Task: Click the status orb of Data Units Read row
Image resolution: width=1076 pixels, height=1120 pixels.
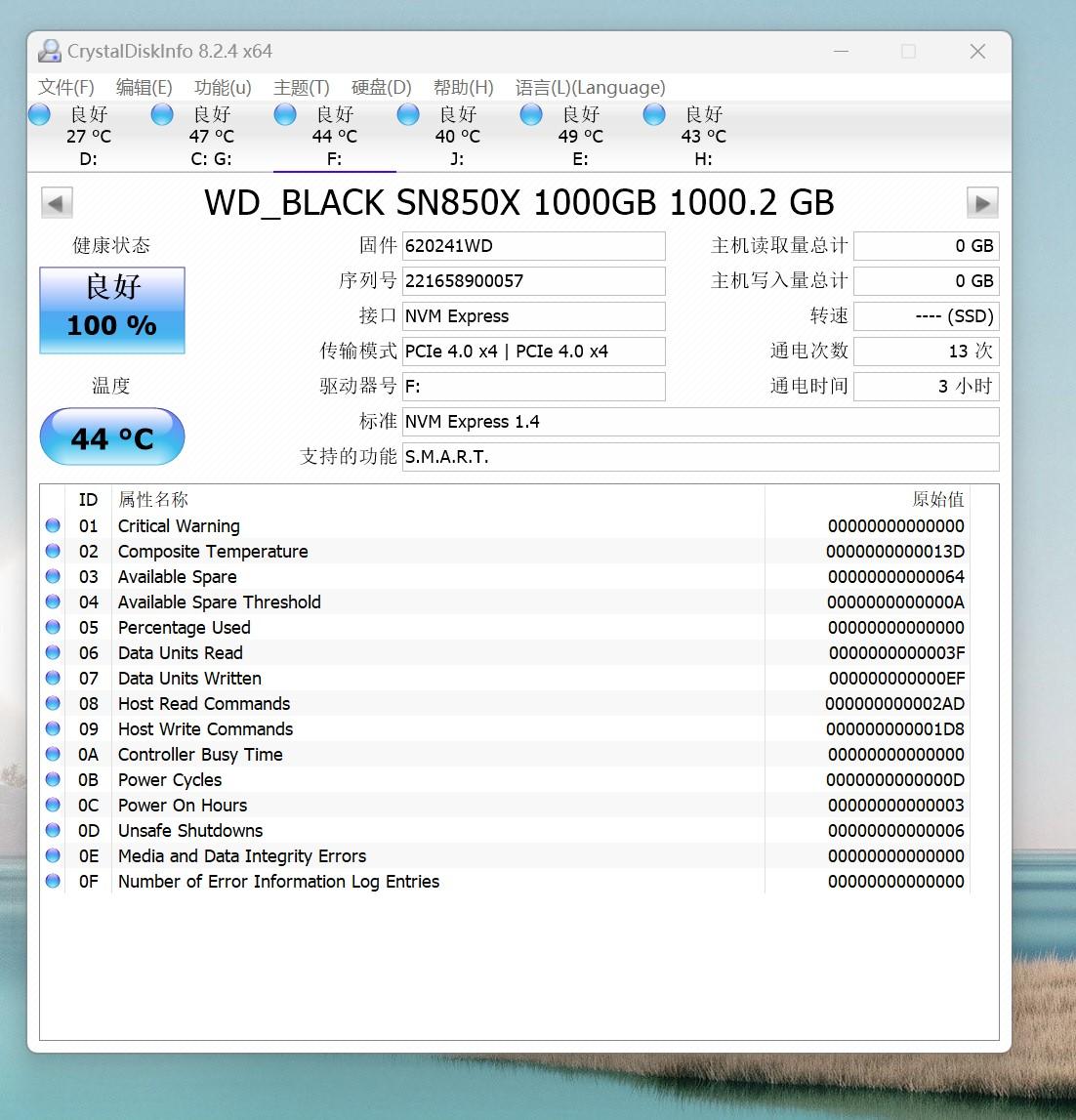Action: [53, 652]
